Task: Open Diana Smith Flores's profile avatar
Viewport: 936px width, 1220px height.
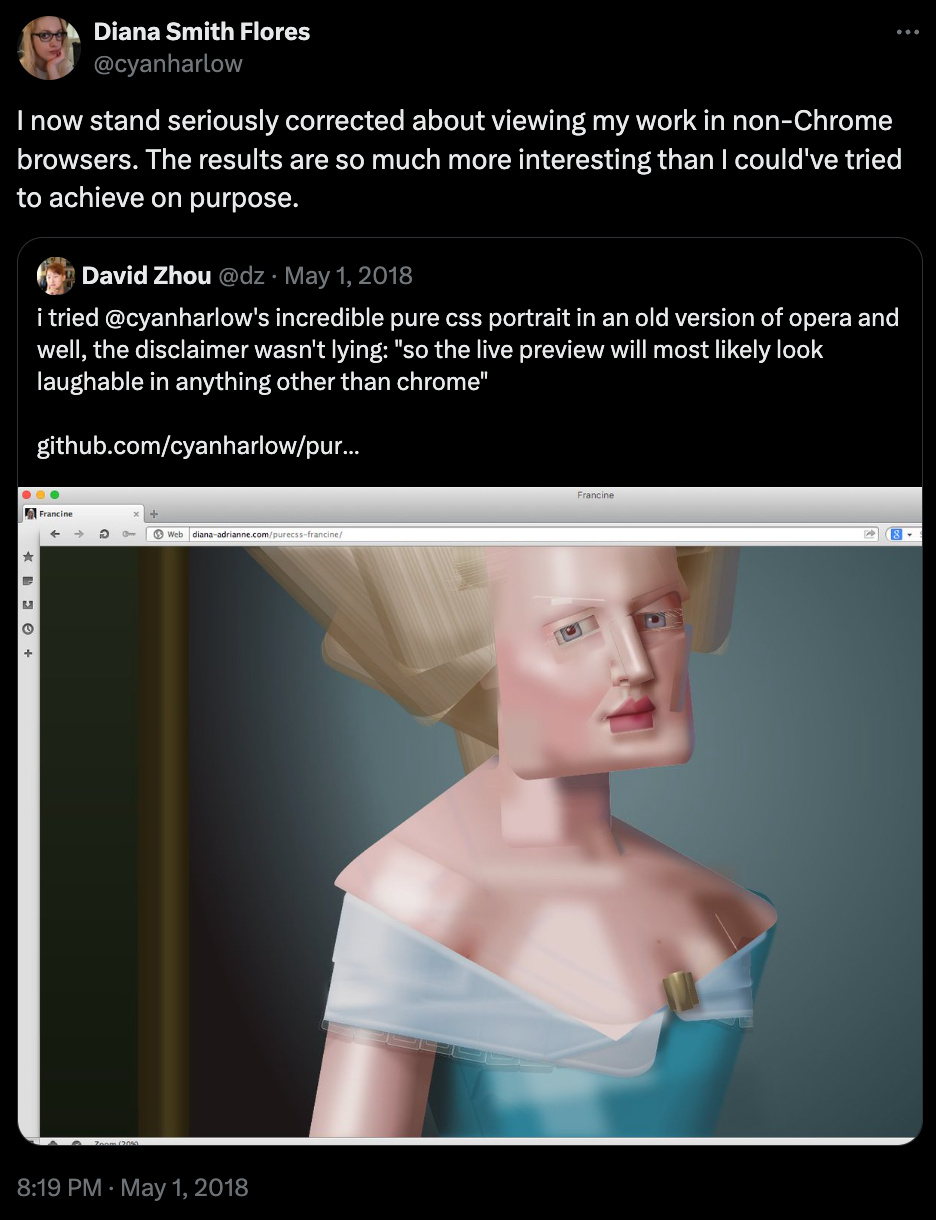Action: click(x=48, y=48)
